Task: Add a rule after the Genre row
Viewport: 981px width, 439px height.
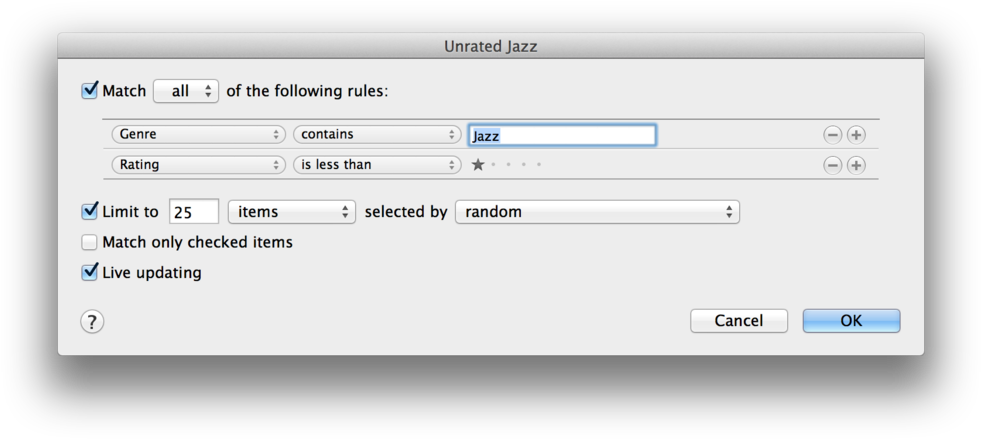Action: [856, 135]
